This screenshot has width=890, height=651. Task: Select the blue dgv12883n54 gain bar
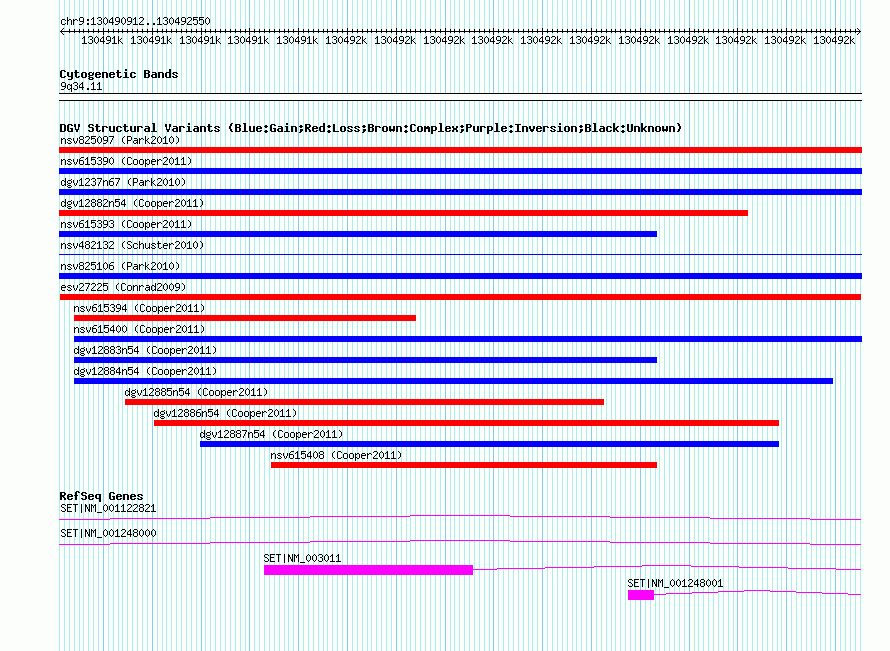tap(366, 360)
